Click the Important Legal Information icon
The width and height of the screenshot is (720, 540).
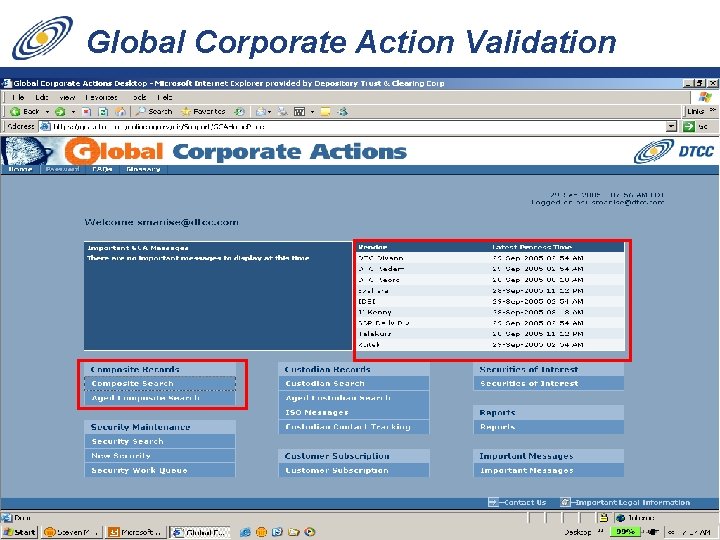[565, 502]
